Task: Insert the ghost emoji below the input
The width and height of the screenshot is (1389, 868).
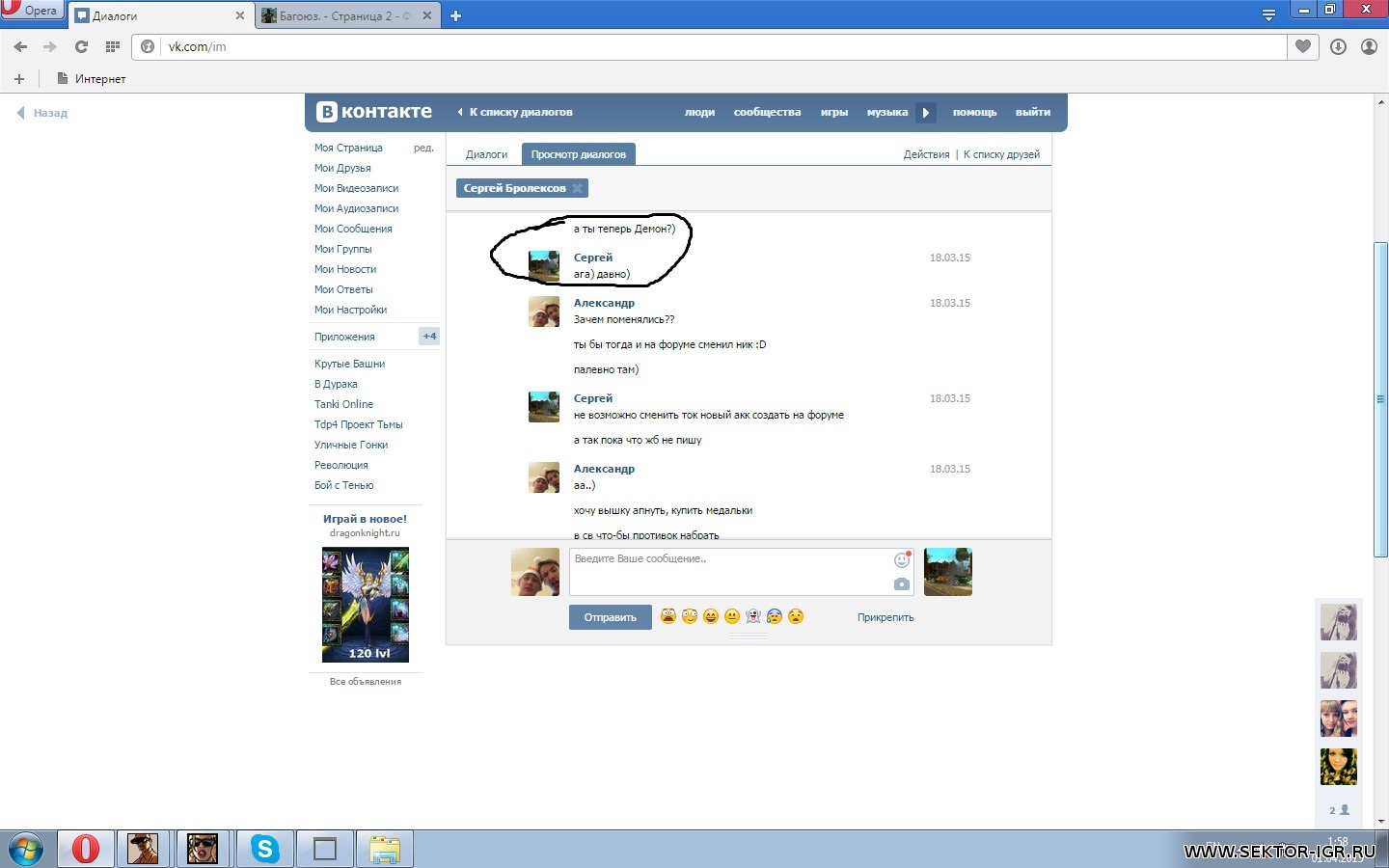Action: [x=753, y=616]
